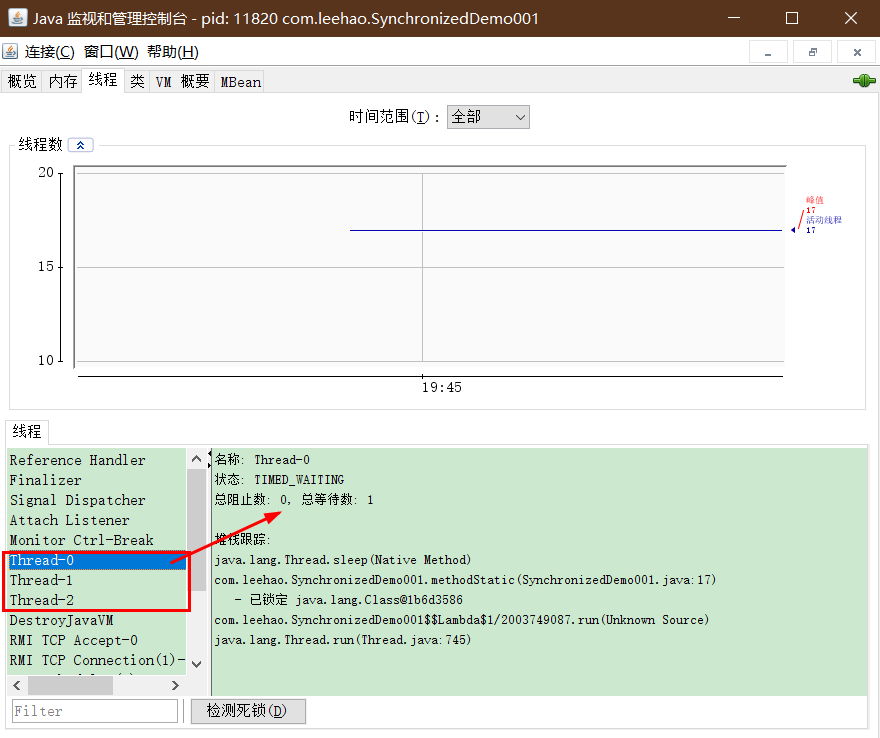
Task: Click the blue live thread line
Action: coord(566,230)
